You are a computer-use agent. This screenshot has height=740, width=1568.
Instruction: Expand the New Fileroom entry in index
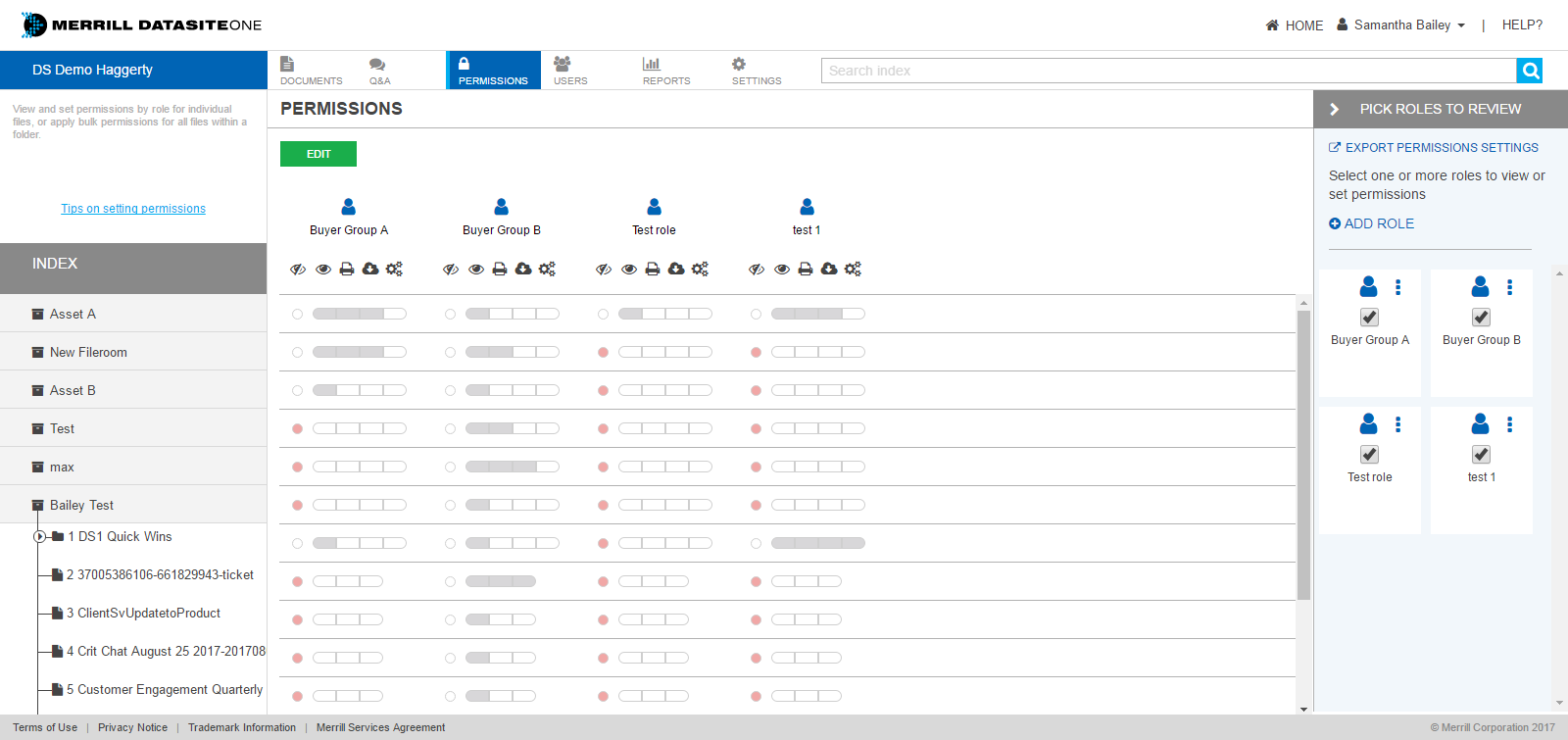(133, 353)
